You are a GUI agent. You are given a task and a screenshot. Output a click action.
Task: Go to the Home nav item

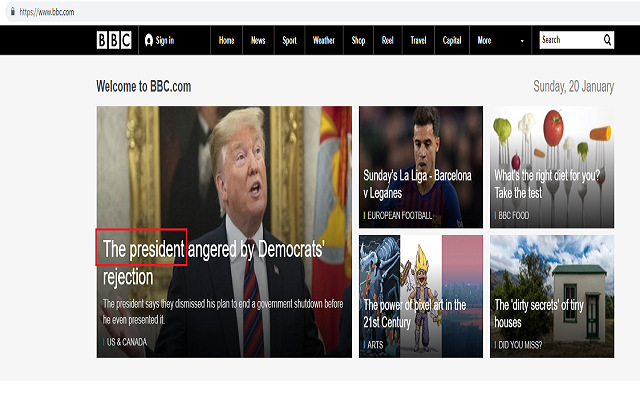pyautogui.click(x=227, y=40)
